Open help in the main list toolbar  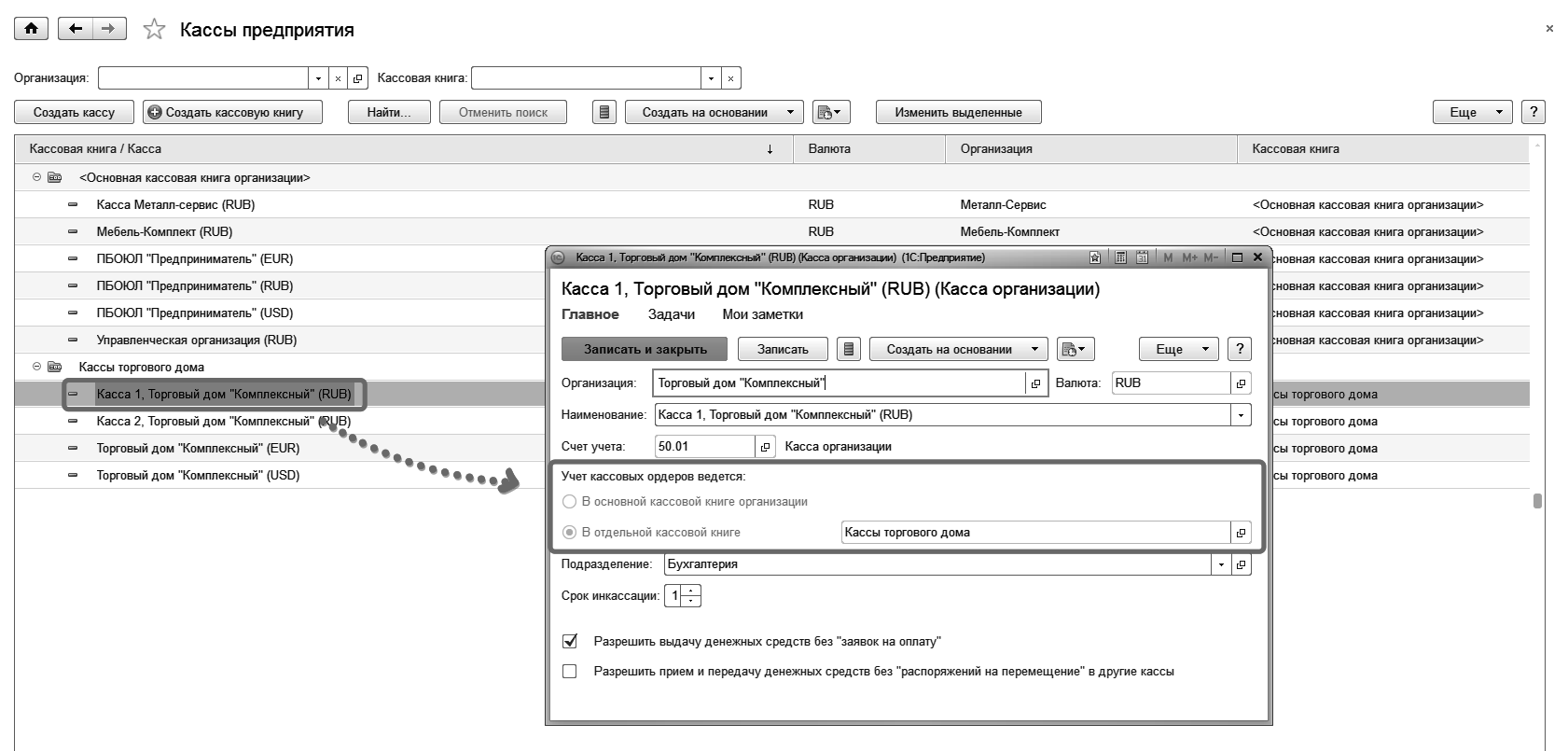[x=1533, y=113]
